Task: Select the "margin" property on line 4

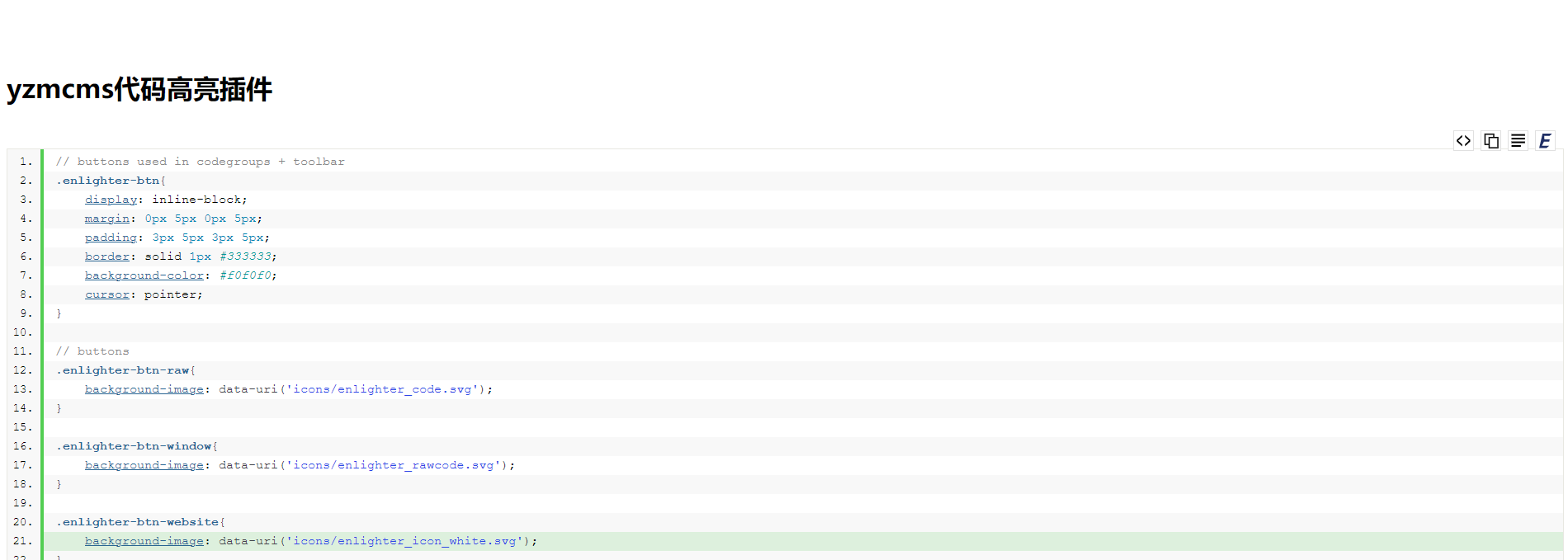Action: 107,219
